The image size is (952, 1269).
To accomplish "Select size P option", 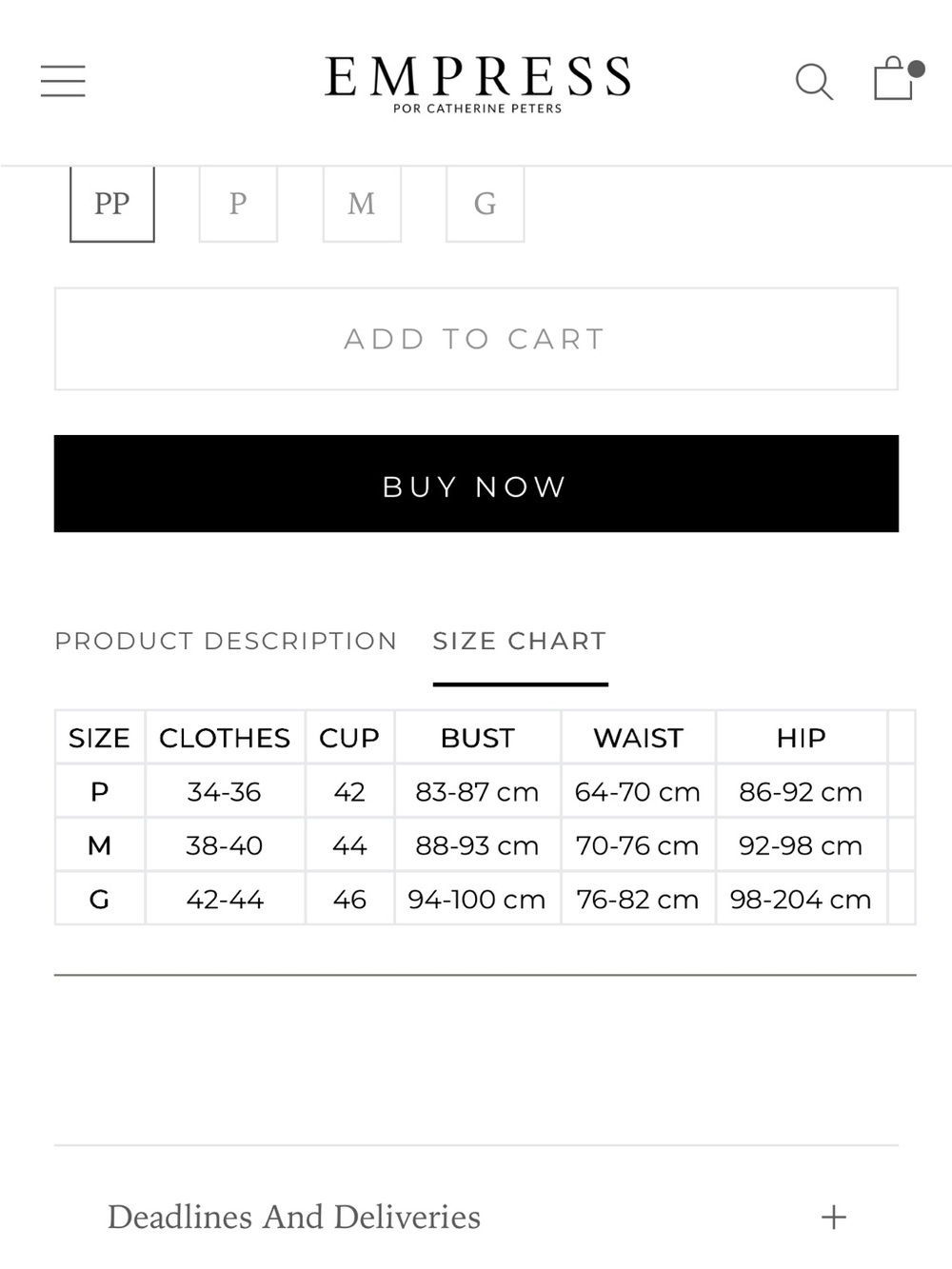I will pyautogui.click(x=238, y=204).
